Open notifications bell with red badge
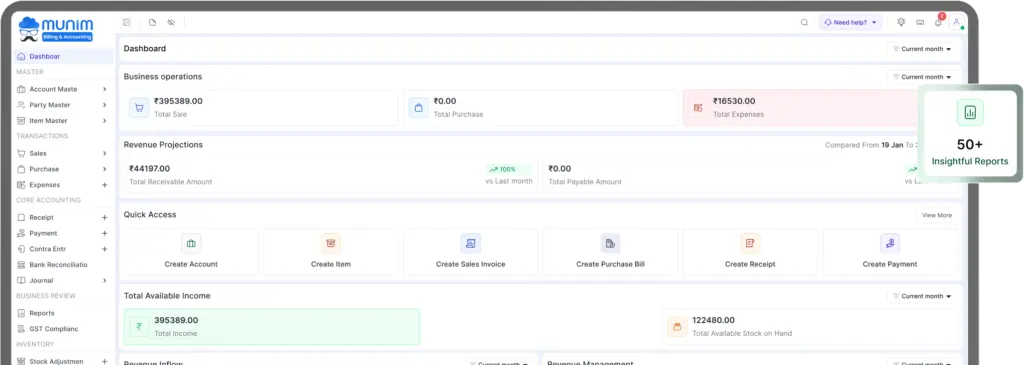The width and height of the screenshot is (1024, 365). click(x=938, y=22)
